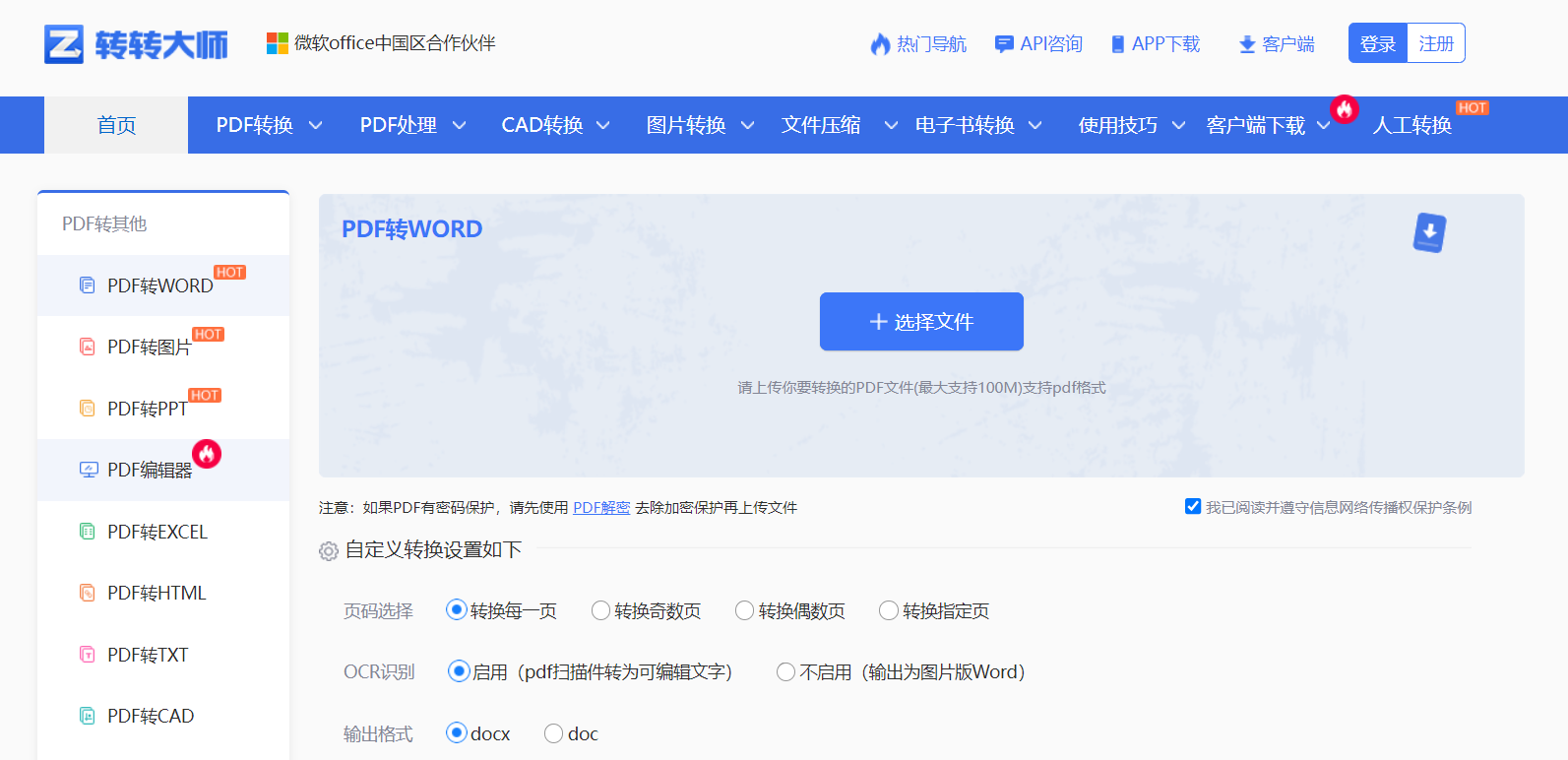
Task: Click the PDF转其他 sidebar heading
Action: coord(104,223)
